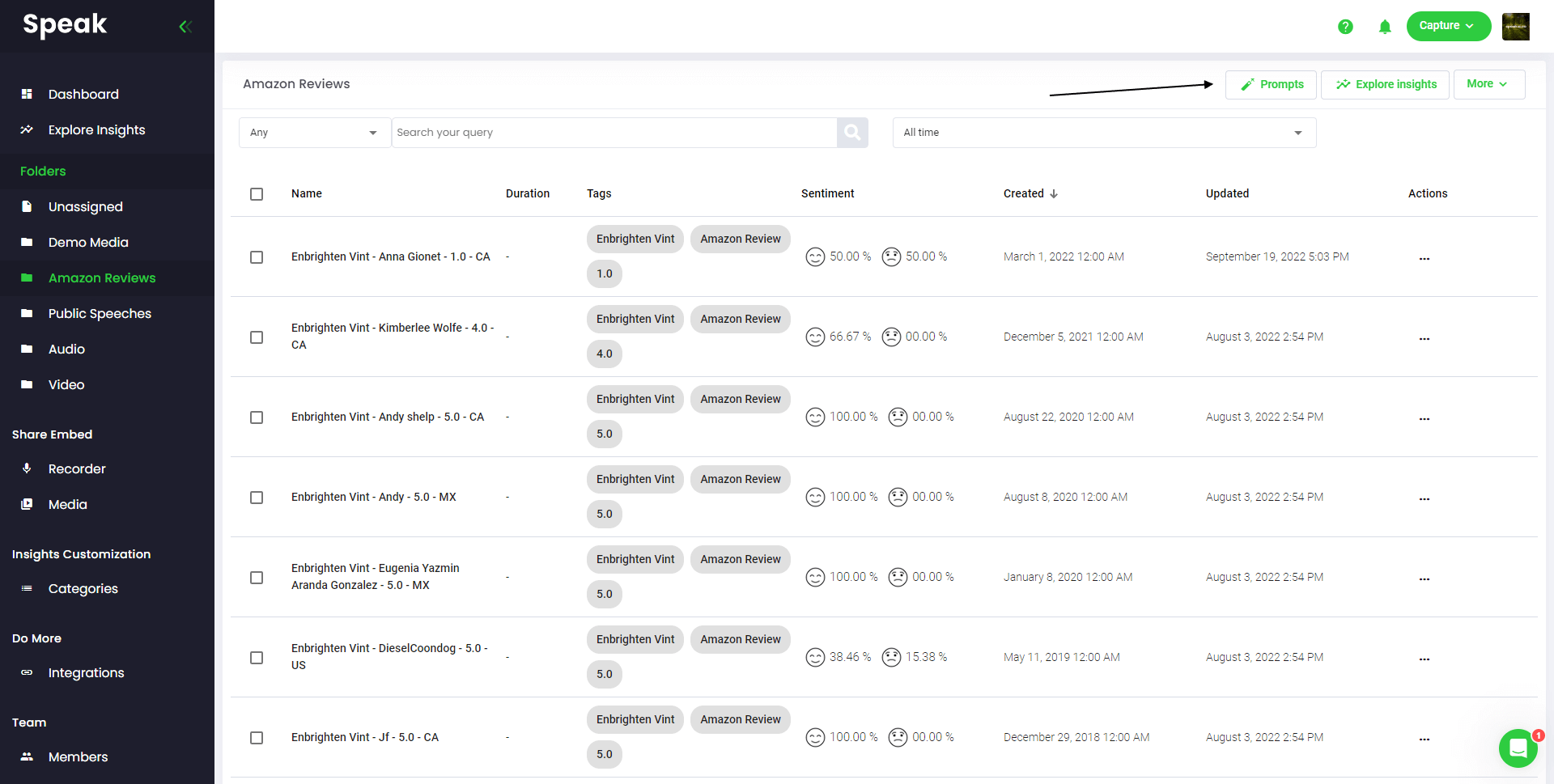This screenshot has height=784, width=1554.
Task: Toggle the select-all checkbox in header
Action: coord(257,194)
